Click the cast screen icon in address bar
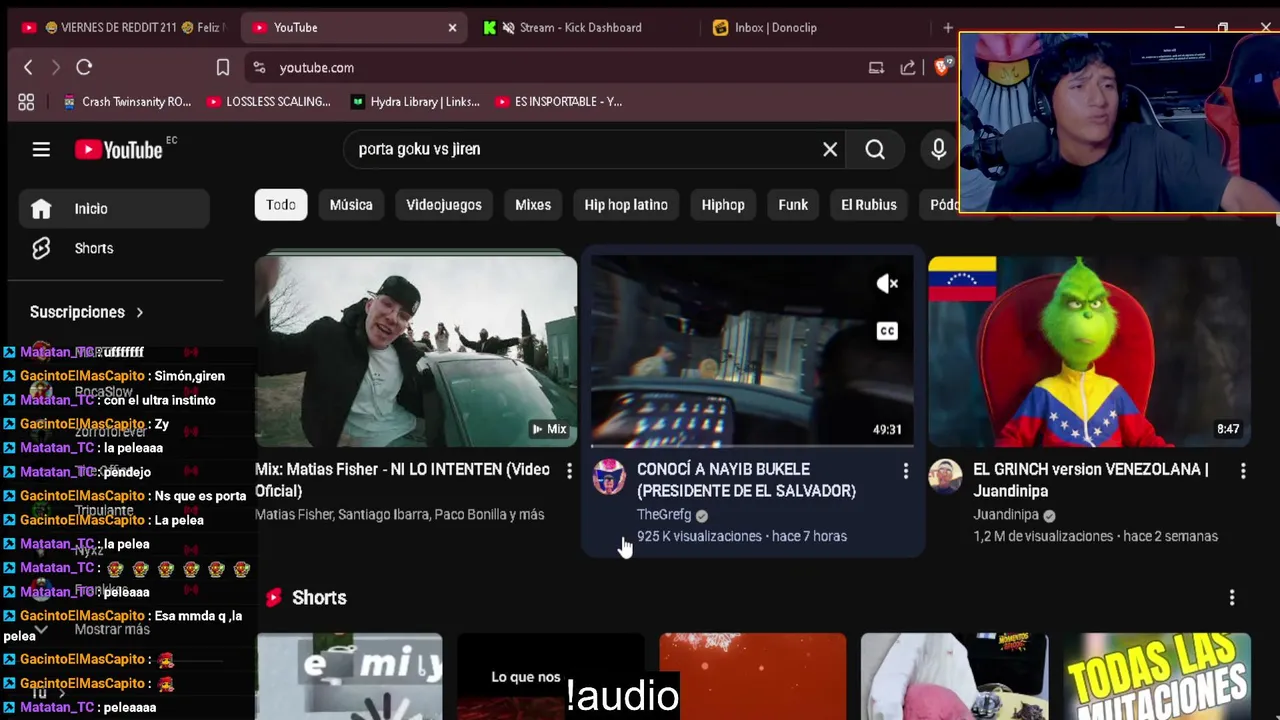The width and height of the screenshot is (1280, 720). [876, 67]
